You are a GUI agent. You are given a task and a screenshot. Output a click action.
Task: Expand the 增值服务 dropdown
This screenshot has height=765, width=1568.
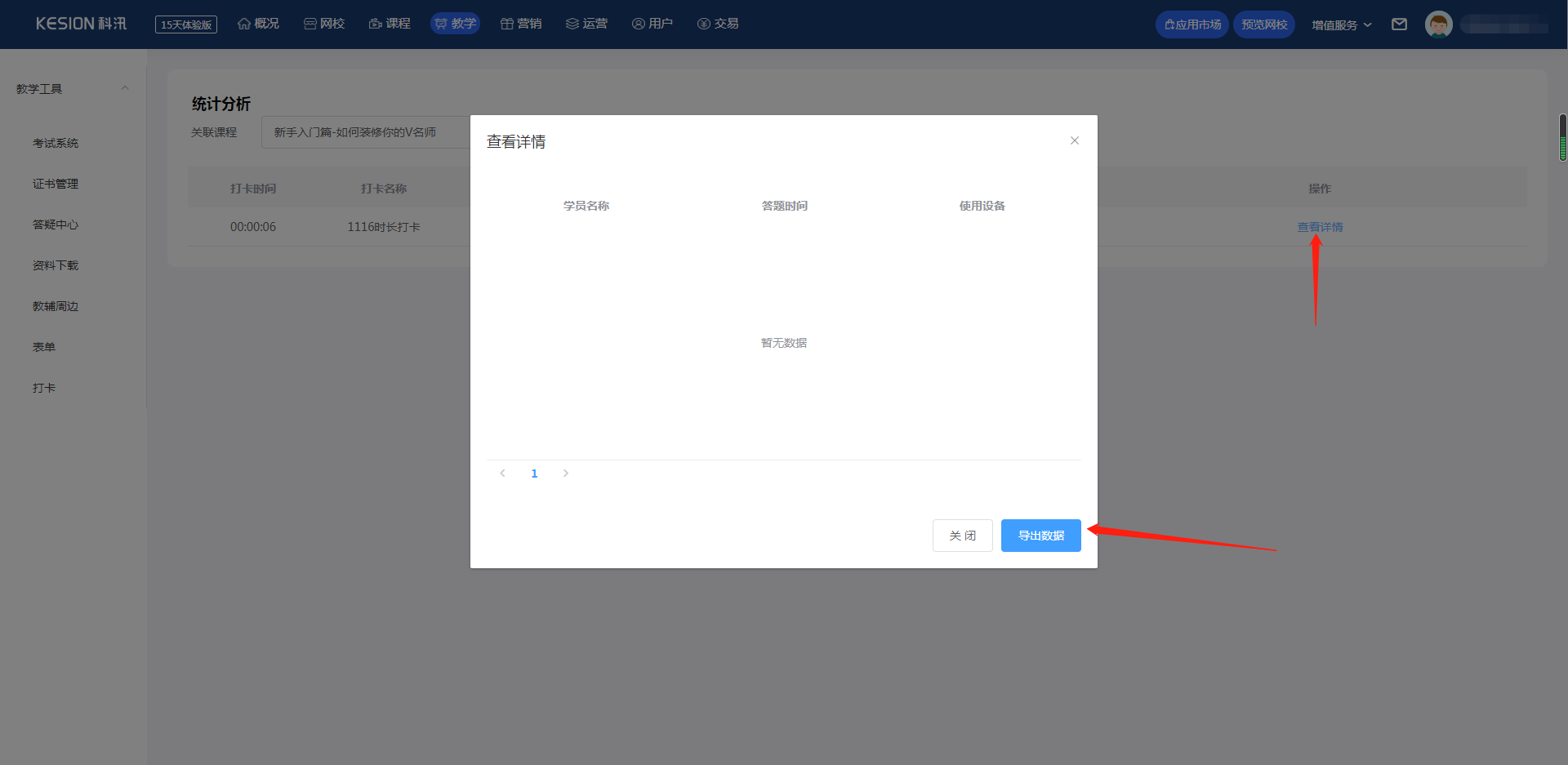point(1341,25)
